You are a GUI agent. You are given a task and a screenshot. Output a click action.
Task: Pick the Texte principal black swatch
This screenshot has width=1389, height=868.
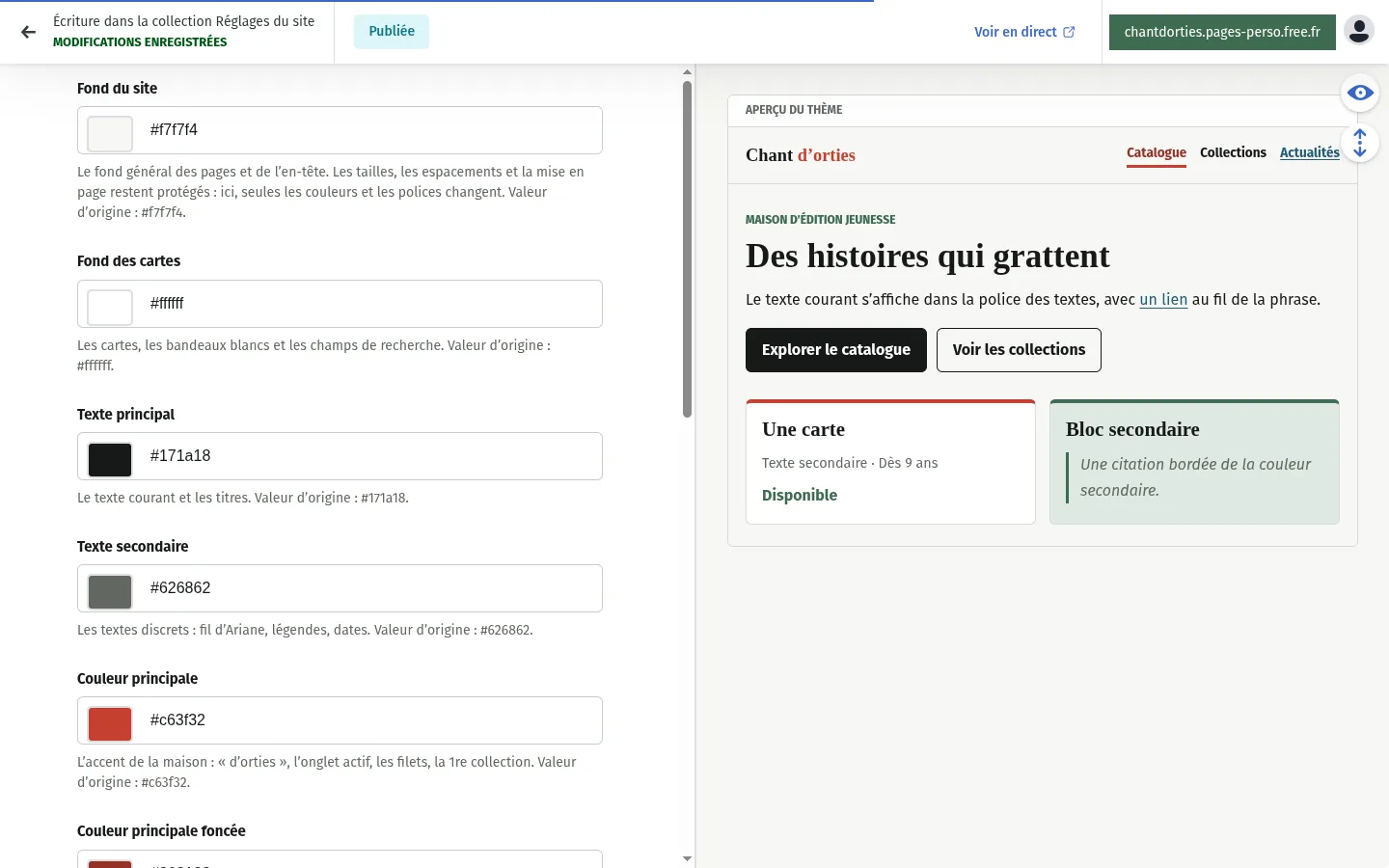[x=110, y=459]
